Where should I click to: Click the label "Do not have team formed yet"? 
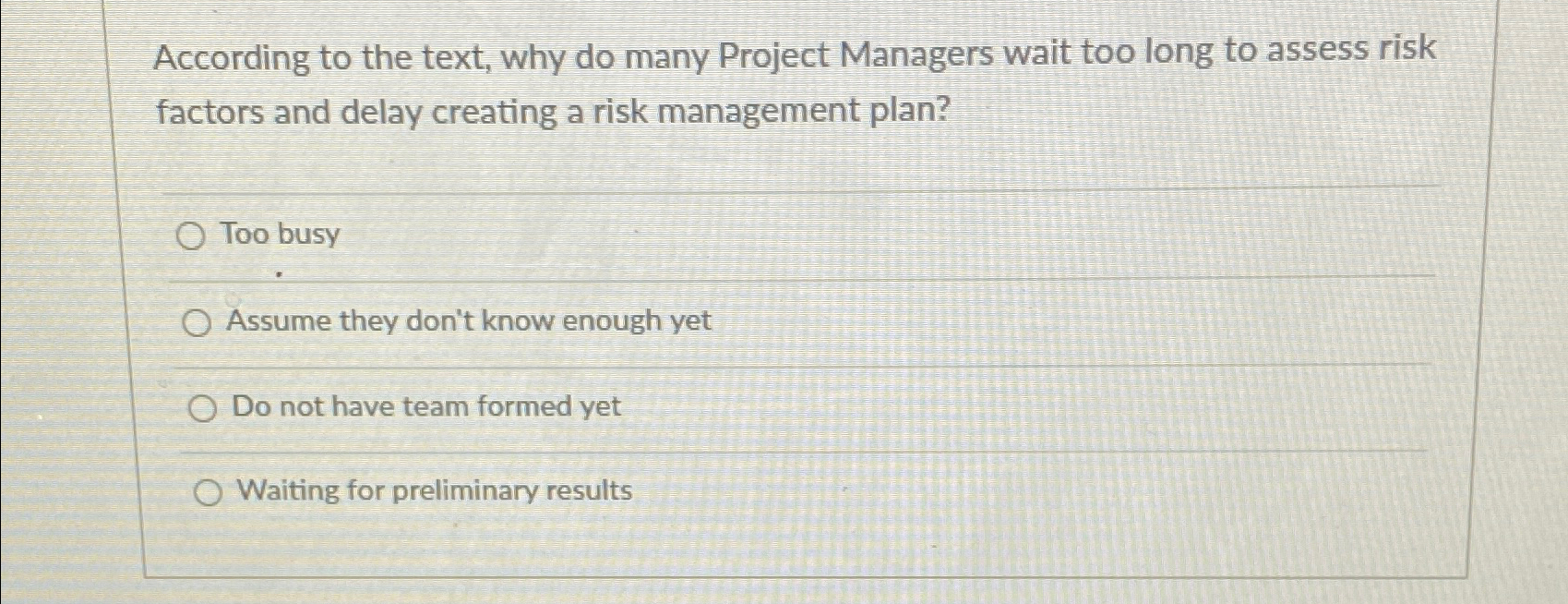(x=425, y=406)
